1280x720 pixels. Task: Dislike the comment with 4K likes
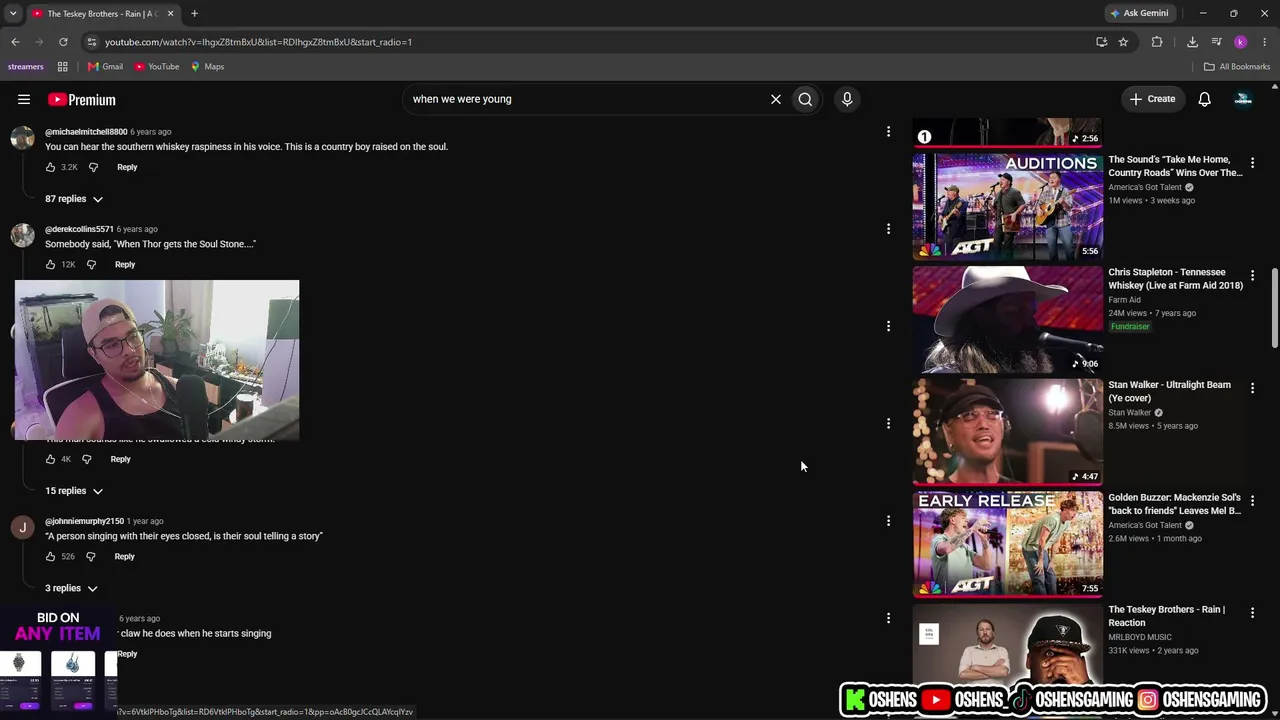(86, 459)
